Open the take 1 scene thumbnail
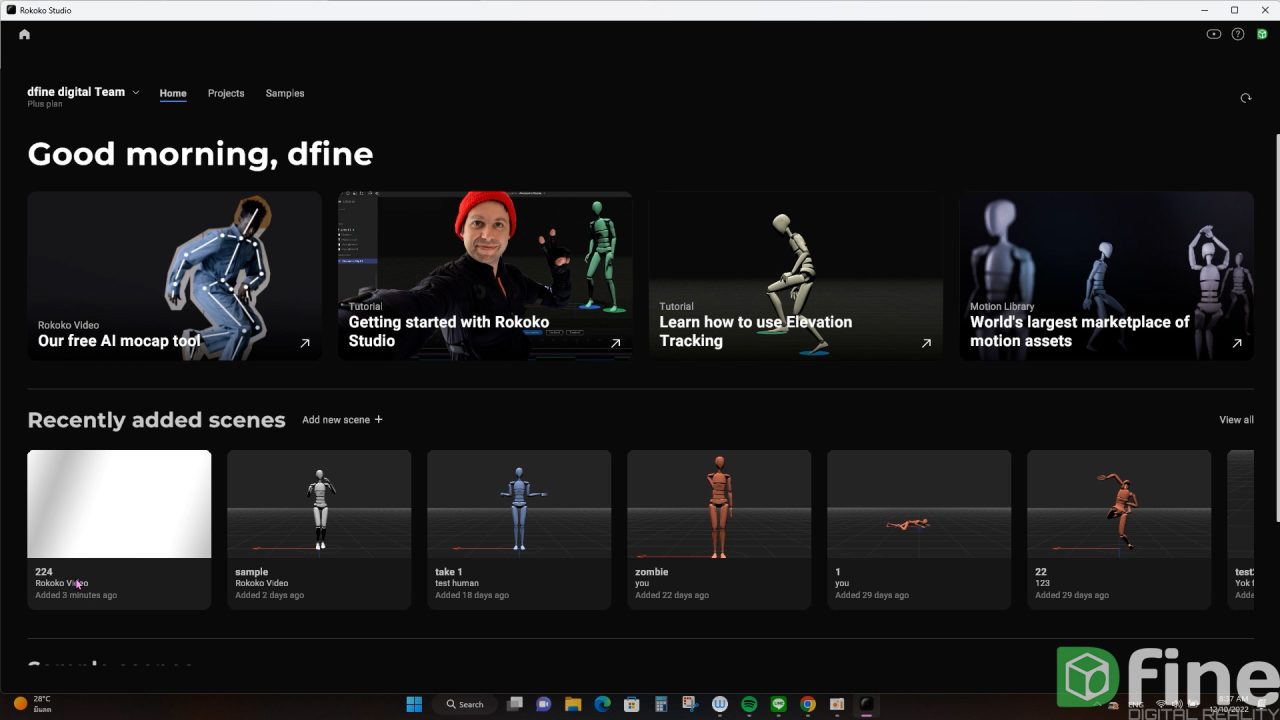Screen dimensions: 1280x720 tap(519, 504)
